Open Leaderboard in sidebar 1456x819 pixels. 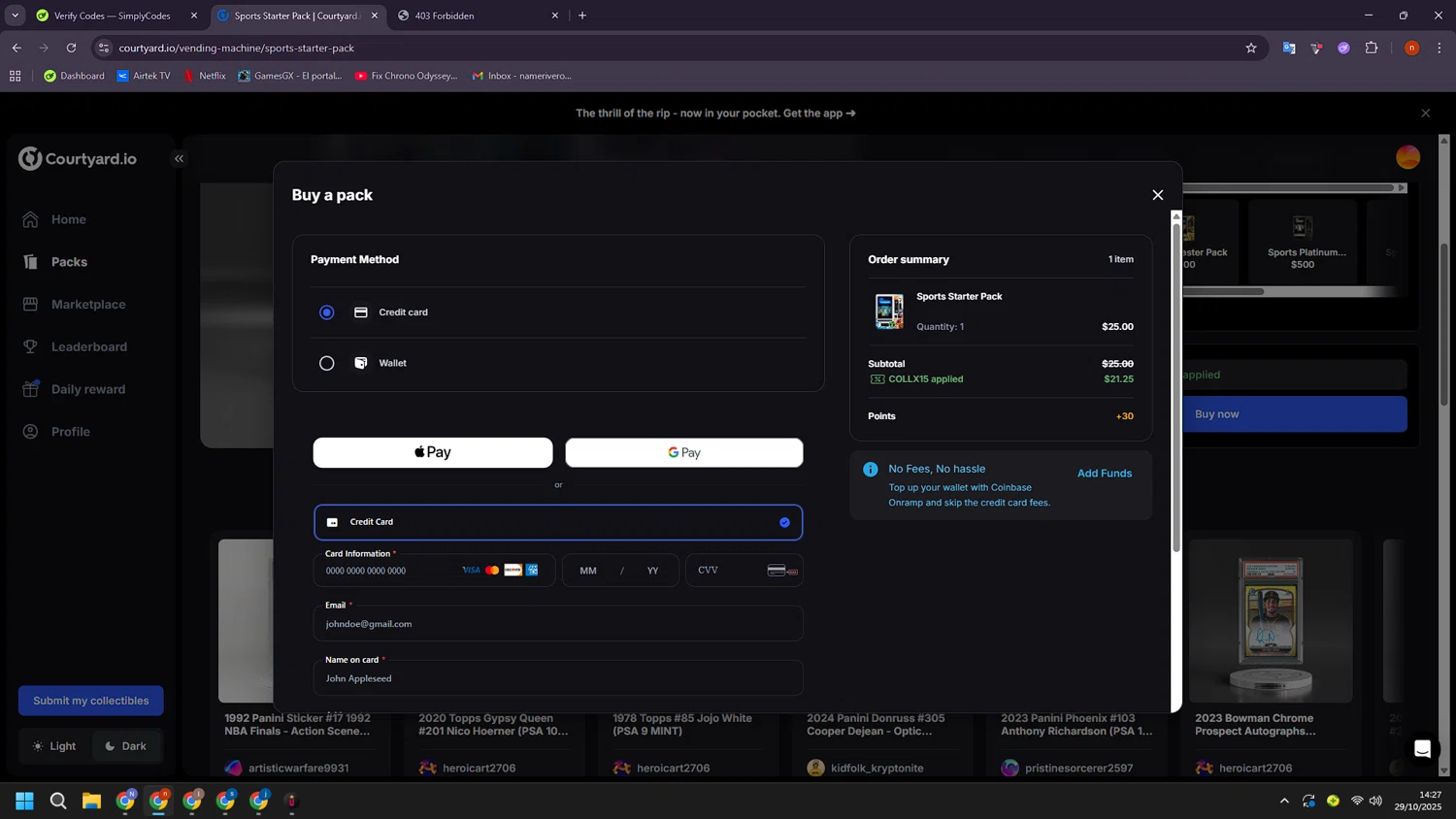pyautogui.click(x=88, y=347)
